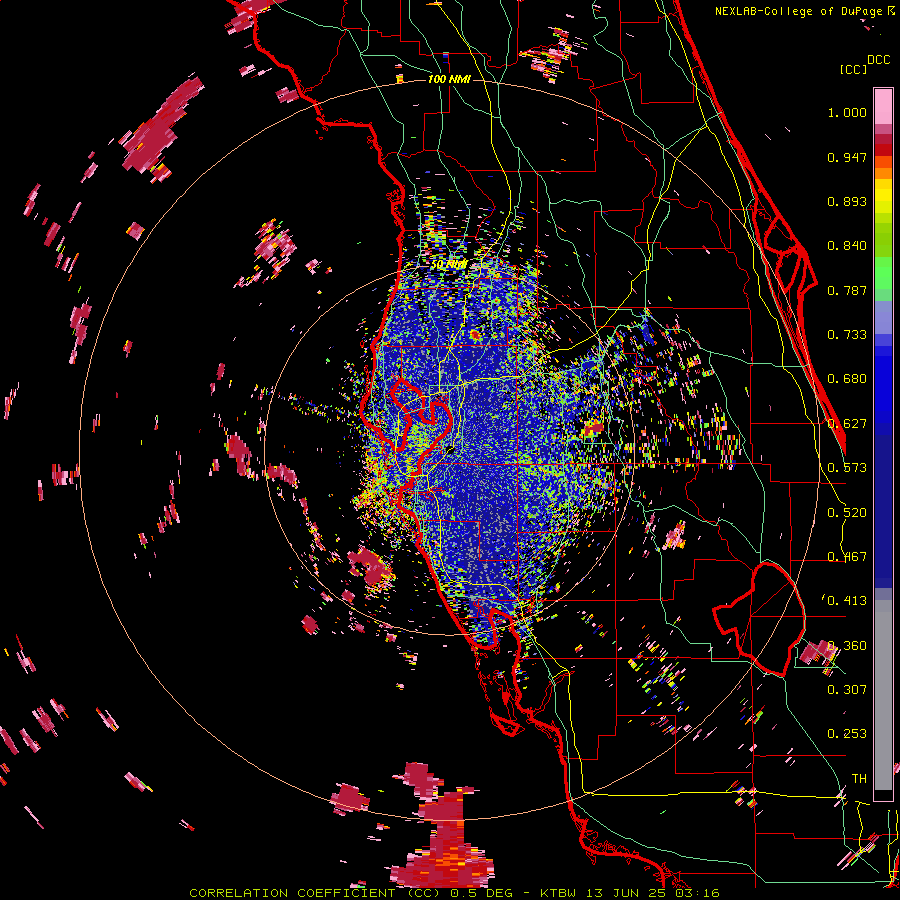This screenshot has height=900, width=900.
Task: Click the KTBW station identifier in the caption
Action: tap(560, 893)
